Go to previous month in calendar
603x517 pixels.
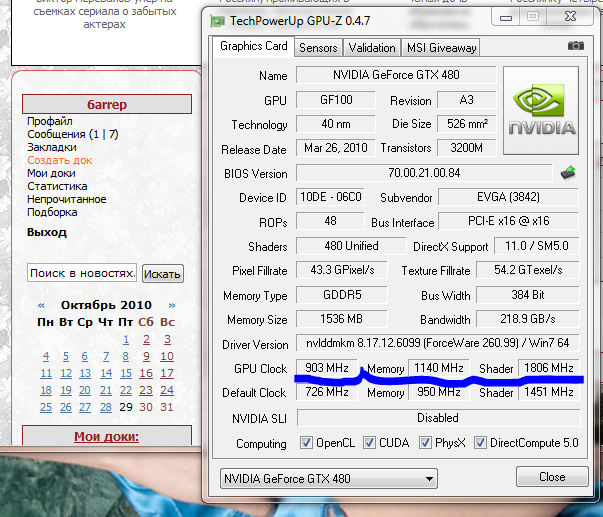41,305
